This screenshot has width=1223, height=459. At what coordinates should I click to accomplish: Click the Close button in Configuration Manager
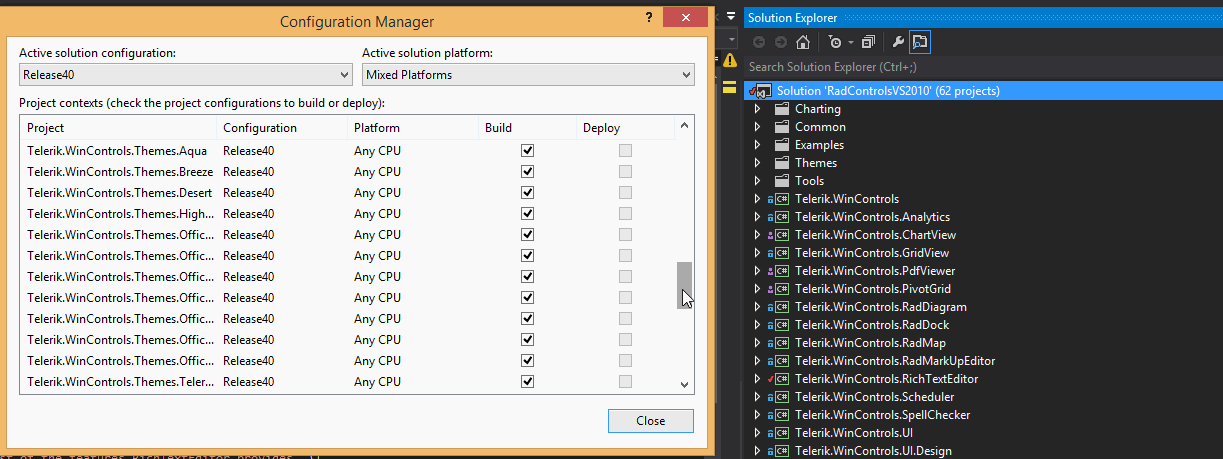650,421
